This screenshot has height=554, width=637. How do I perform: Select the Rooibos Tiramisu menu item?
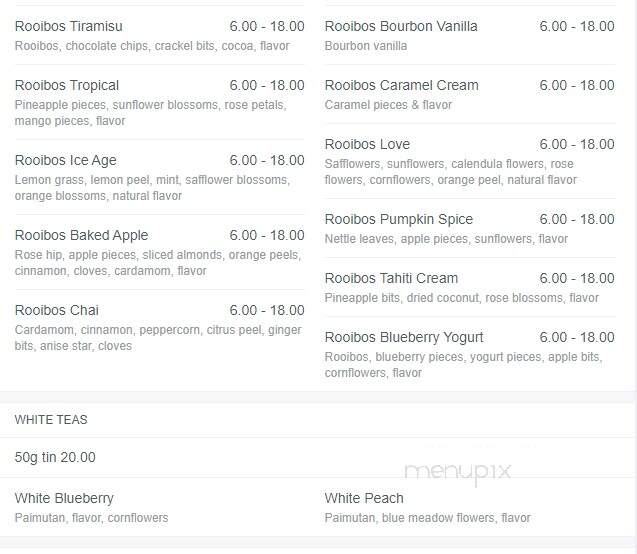click(69, 26)
